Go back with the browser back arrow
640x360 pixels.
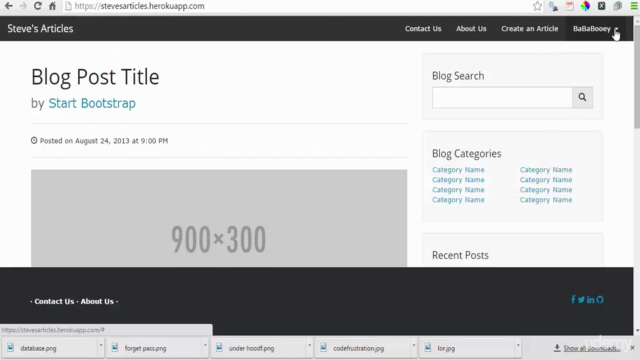tap(8, 6)
